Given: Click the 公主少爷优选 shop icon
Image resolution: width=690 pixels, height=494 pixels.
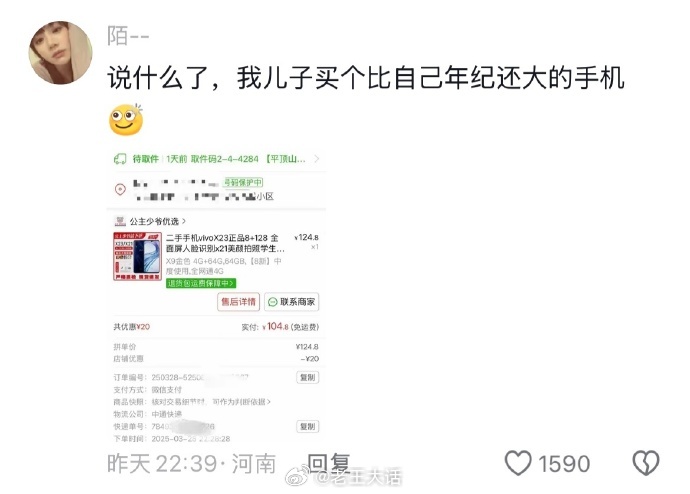Looking at the screenshot, I should click(x=120, y=221).
